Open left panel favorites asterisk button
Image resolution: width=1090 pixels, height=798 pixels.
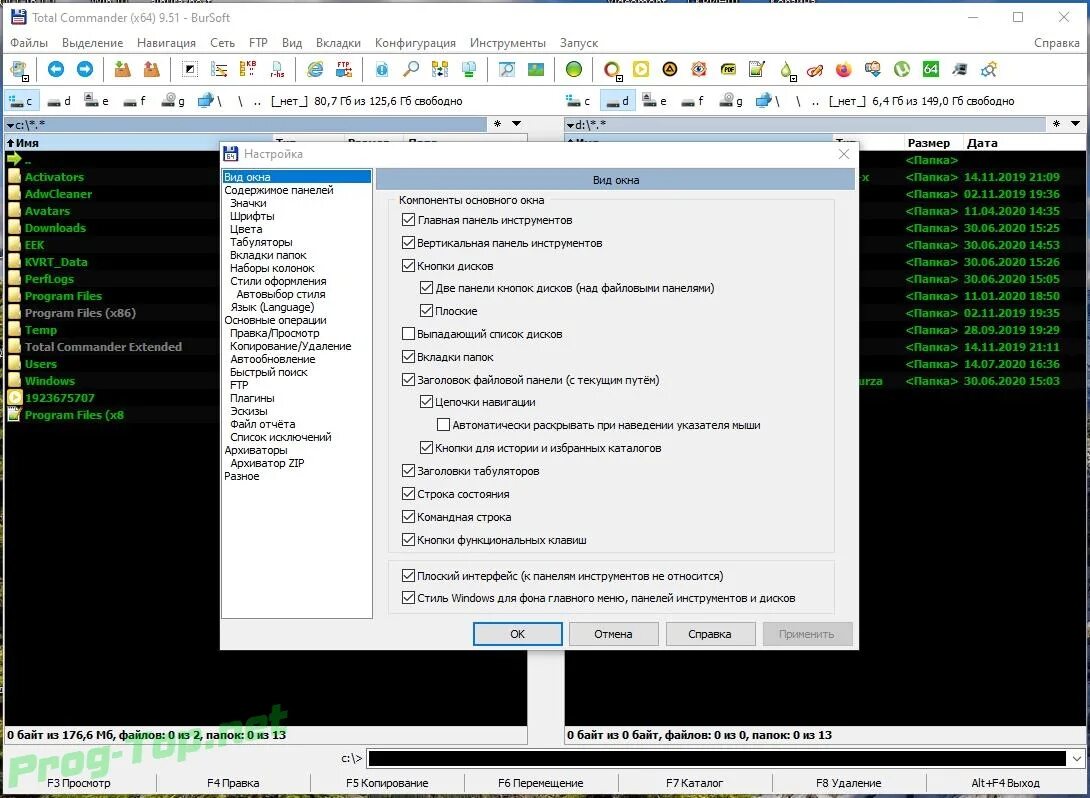click(x=497, y=124)
